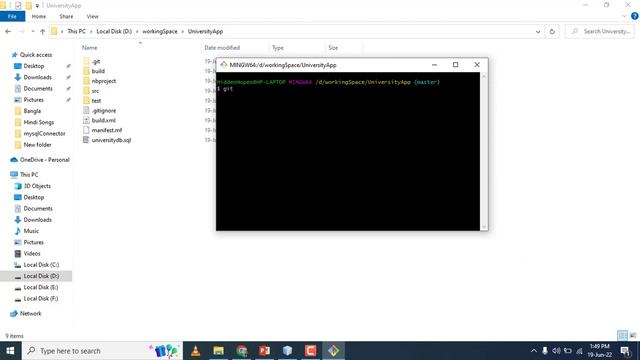Open pinned Pictures under Quick access
640x360 pixels.
point(33,100)
